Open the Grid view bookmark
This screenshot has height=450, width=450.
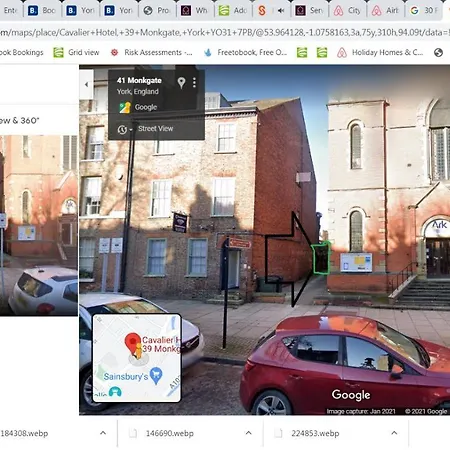[76, 52]
